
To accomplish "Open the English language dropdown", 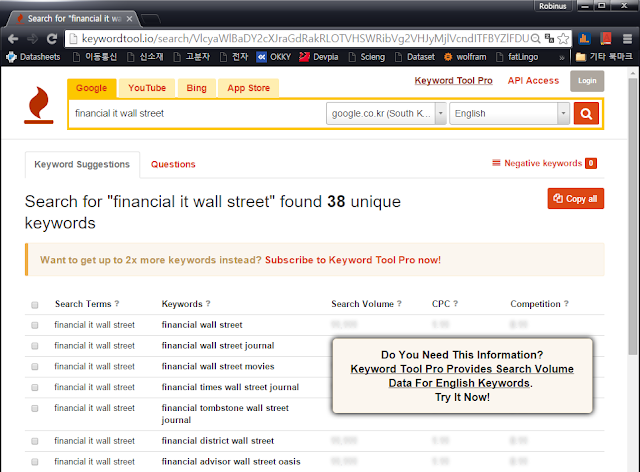I will [509, 113].
